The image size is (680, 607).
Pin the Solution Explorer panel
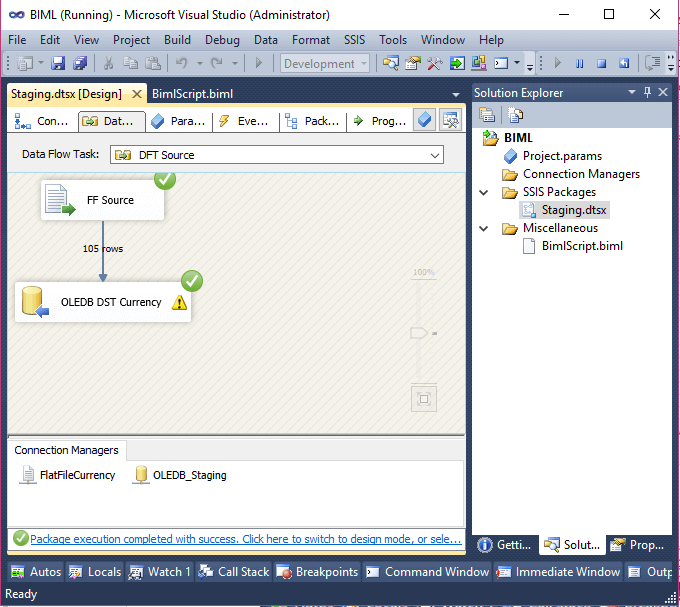647,92
